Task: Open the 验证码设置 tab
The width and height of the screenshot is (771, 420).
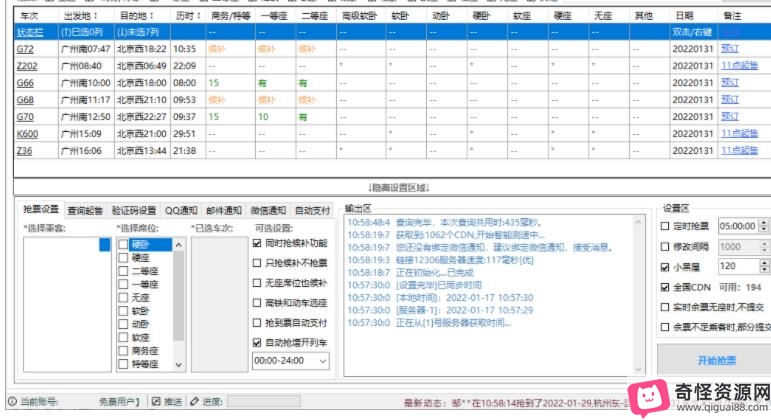Action: pos(134,210)
